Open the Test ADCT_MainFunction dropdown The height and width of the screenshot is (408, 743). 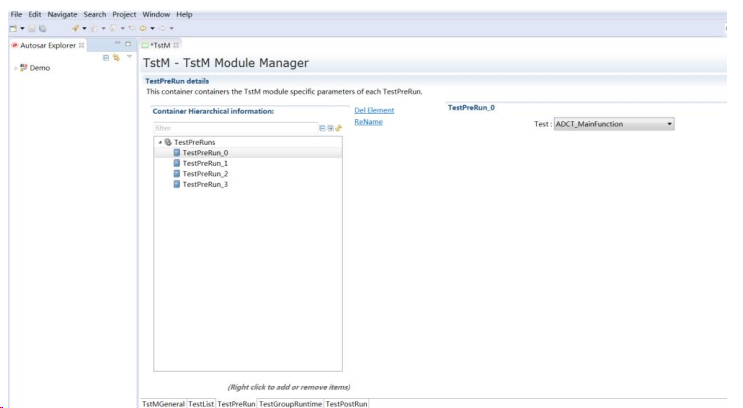point(614,124)
